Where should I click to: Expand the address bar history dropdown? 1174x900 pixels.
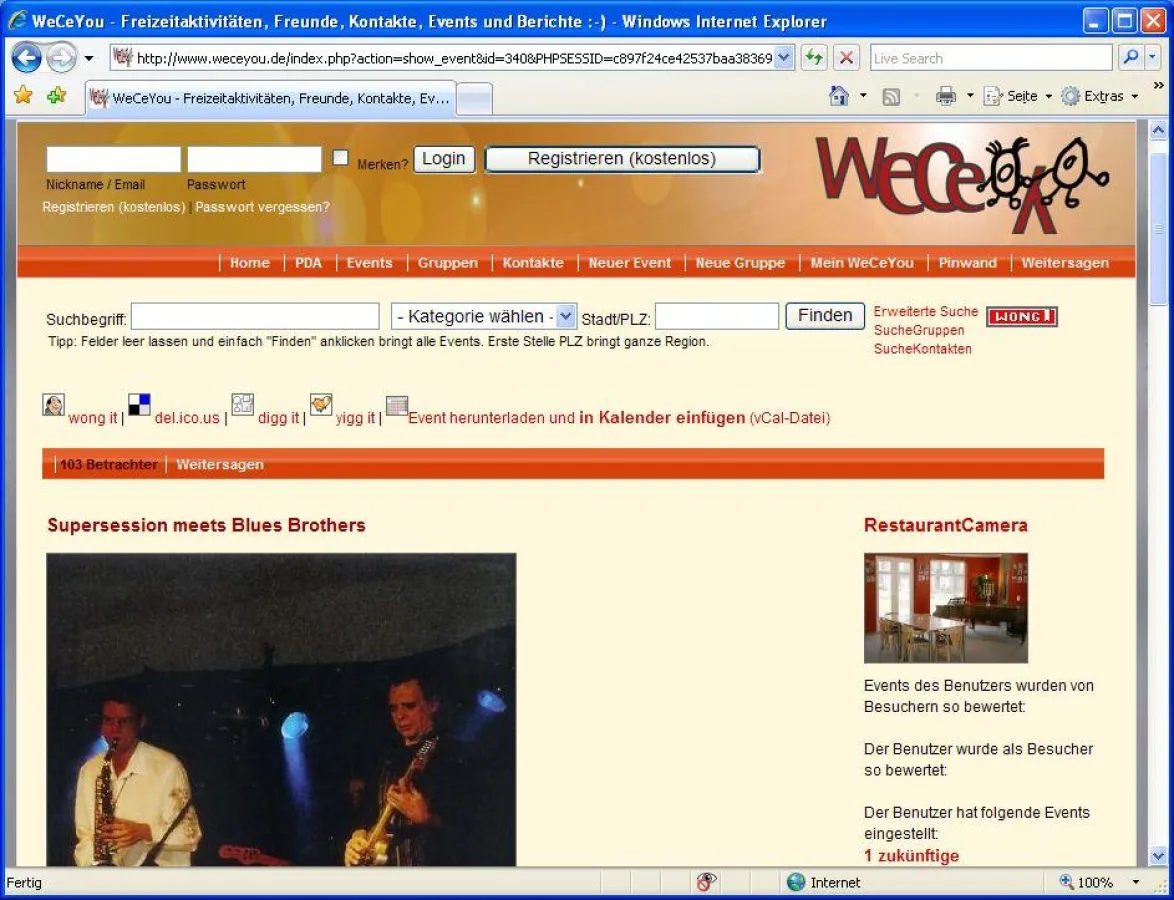point(784,57)
